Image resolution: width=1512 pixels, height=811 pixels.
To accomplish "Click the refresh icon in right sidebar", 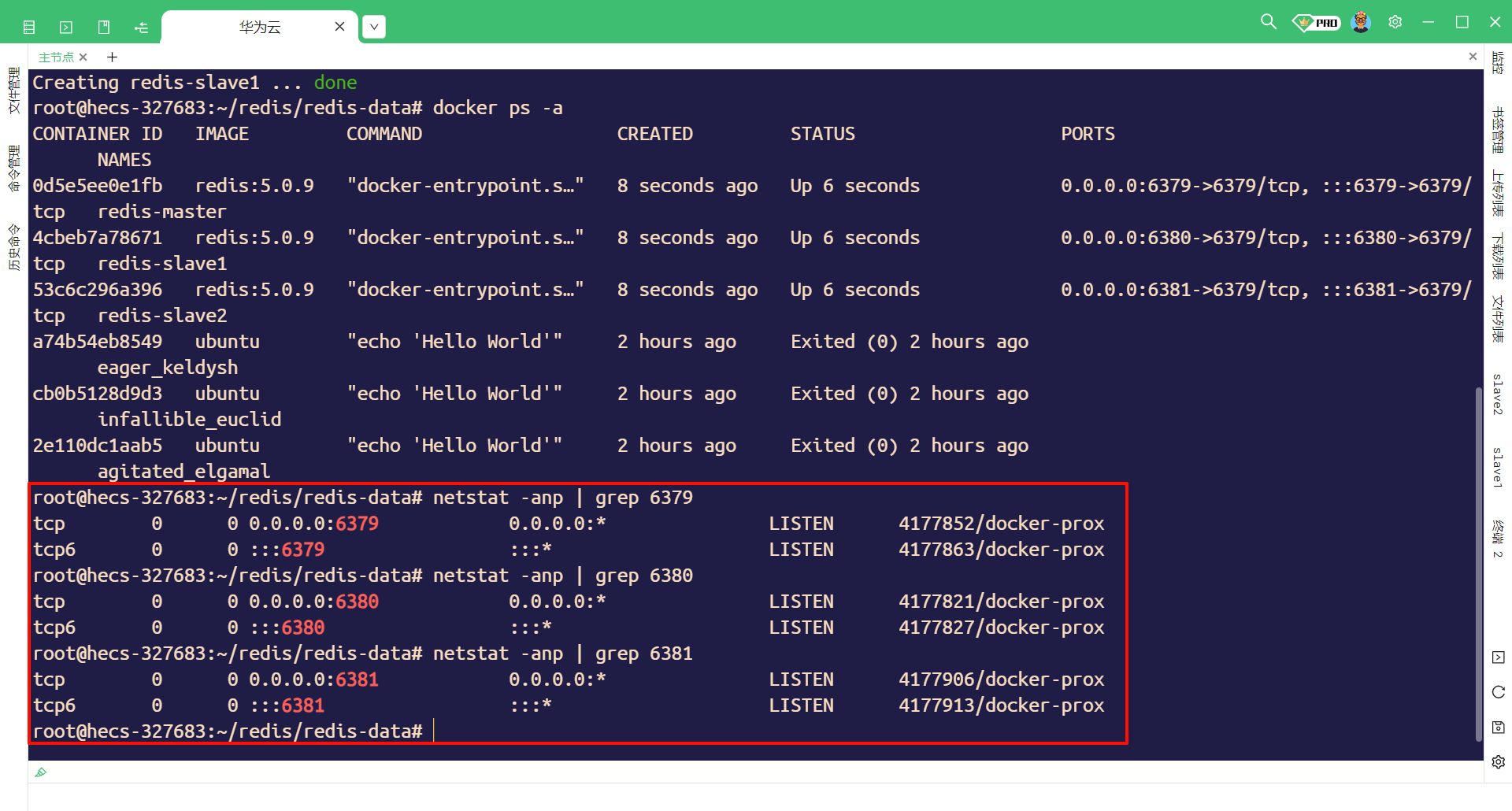I will click(x=1498, y=692).
